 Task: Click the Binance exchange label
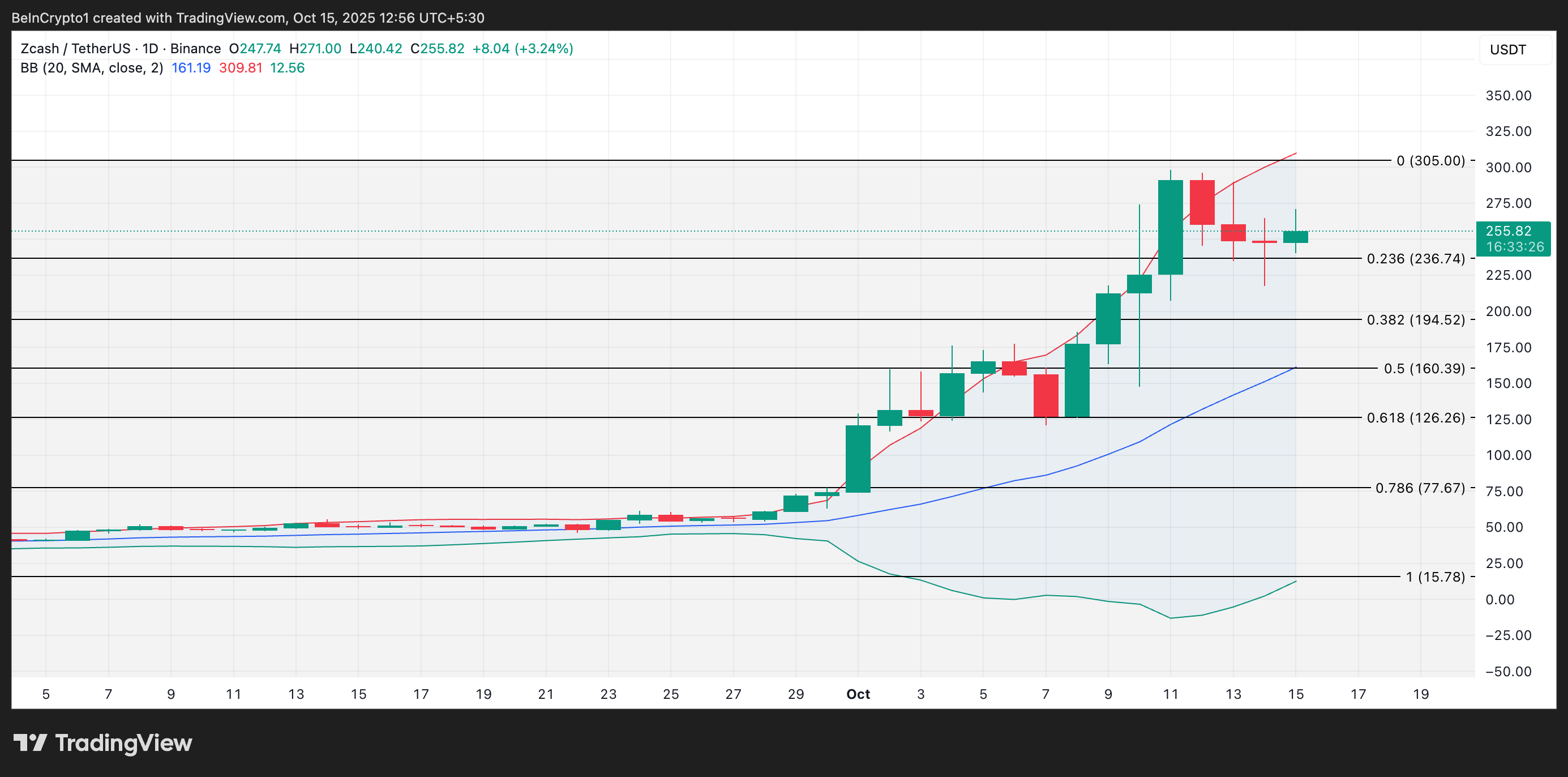(x=195, y=48)
